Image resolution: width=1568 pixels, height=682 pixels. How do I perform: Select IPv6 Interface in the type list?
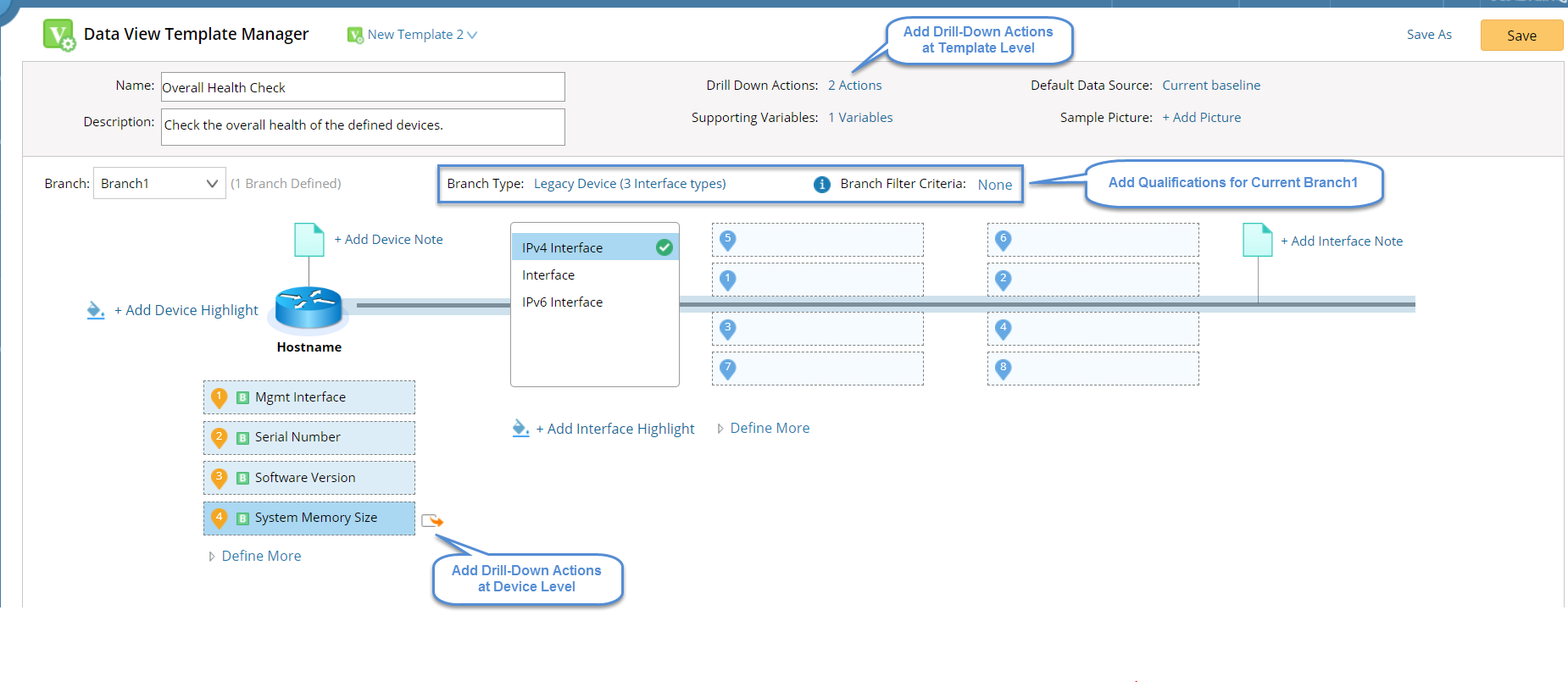[x=563, y=302]
